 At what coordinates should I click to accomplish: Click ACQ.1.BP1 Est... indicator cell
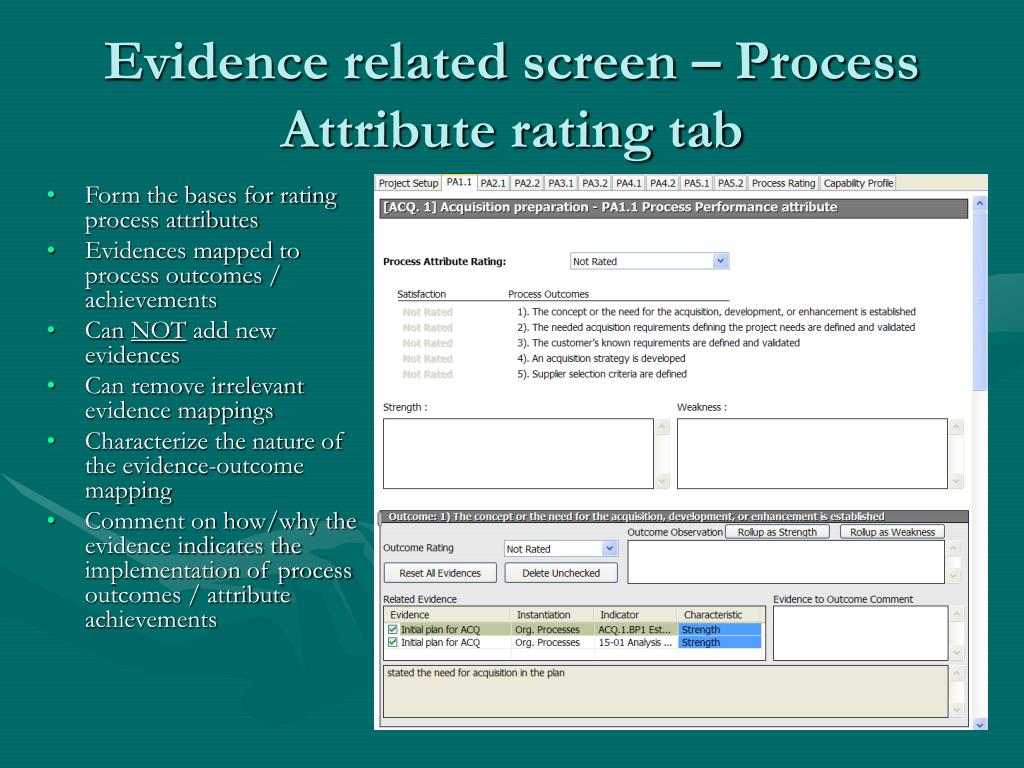click(x=635, y=630)
